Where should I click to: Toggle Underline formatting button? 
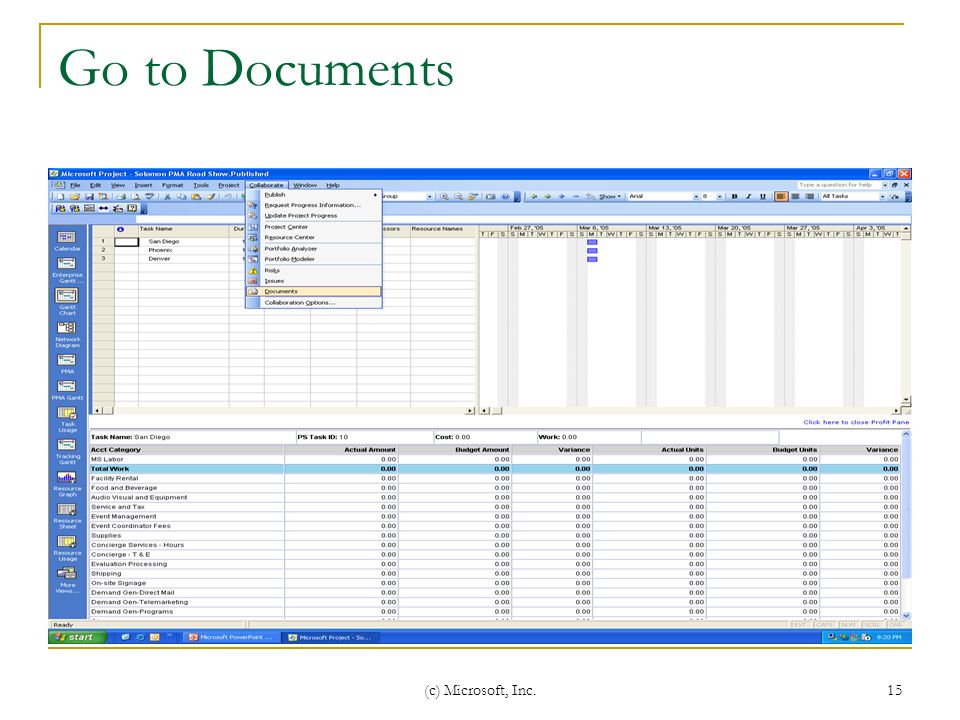click(x=762, y=197)
